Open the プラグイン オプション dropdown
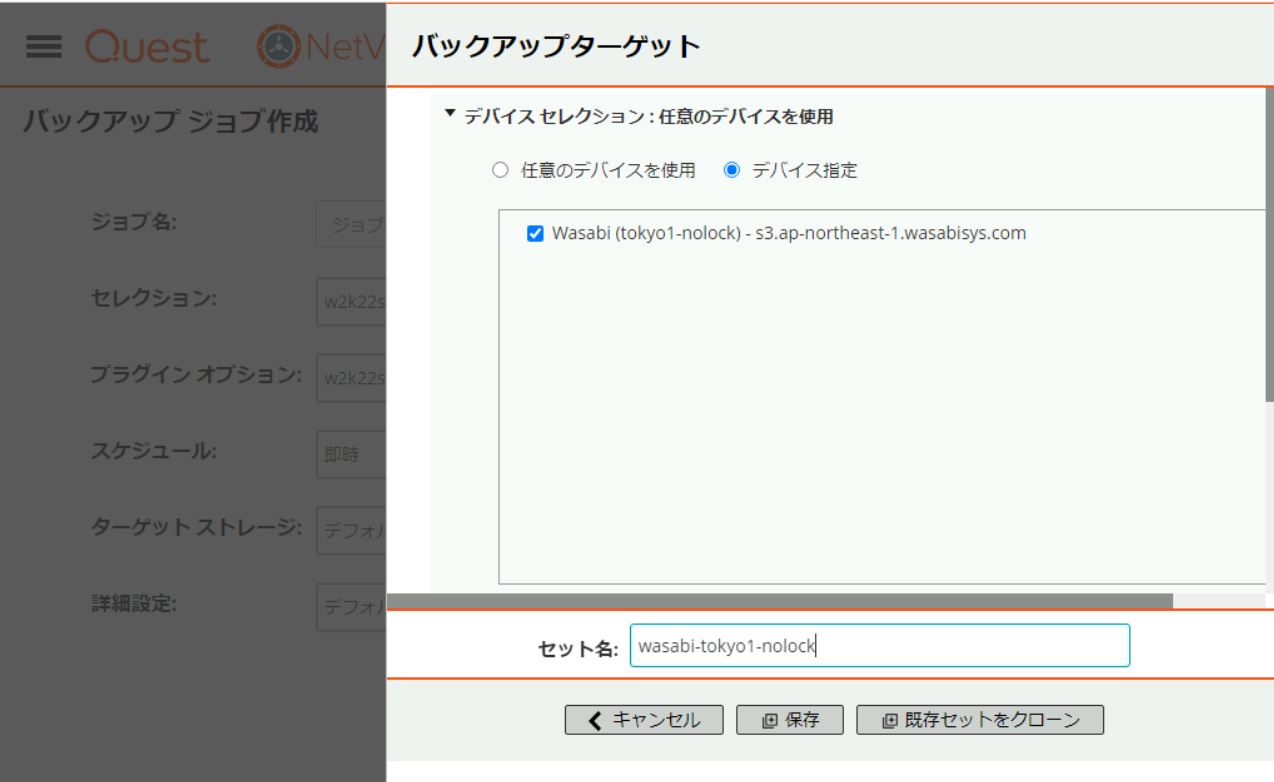This screenshot has width=1274, height=782. click(351, 378)
